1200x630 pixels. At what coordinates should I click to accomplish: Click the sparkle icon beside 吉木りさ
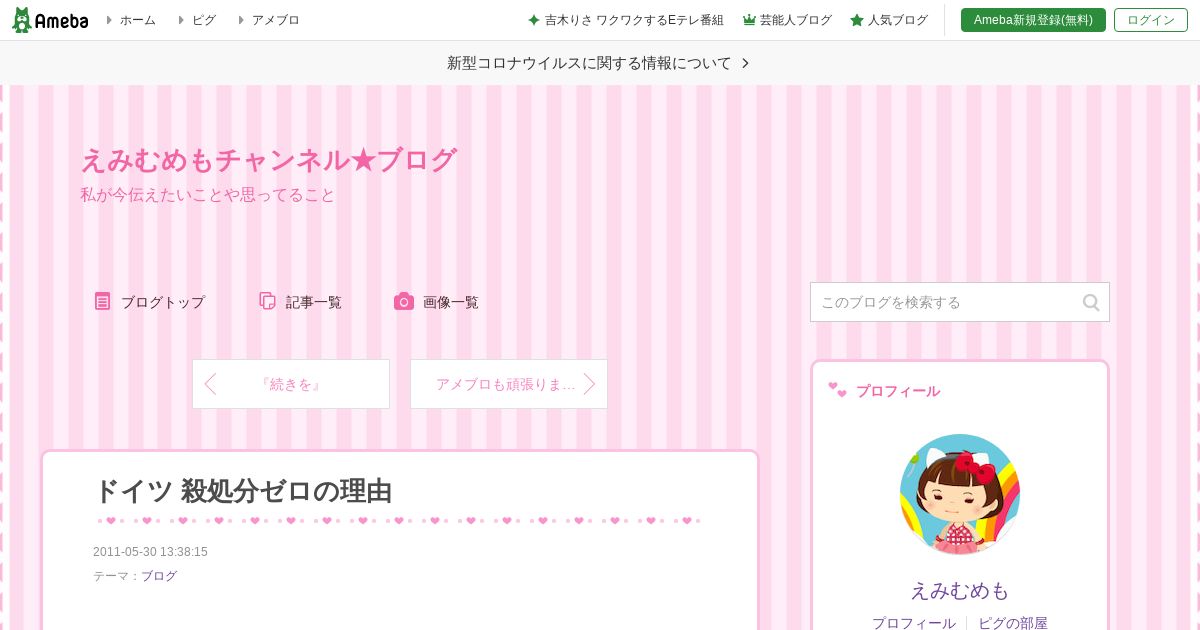[x=534, y=20]
